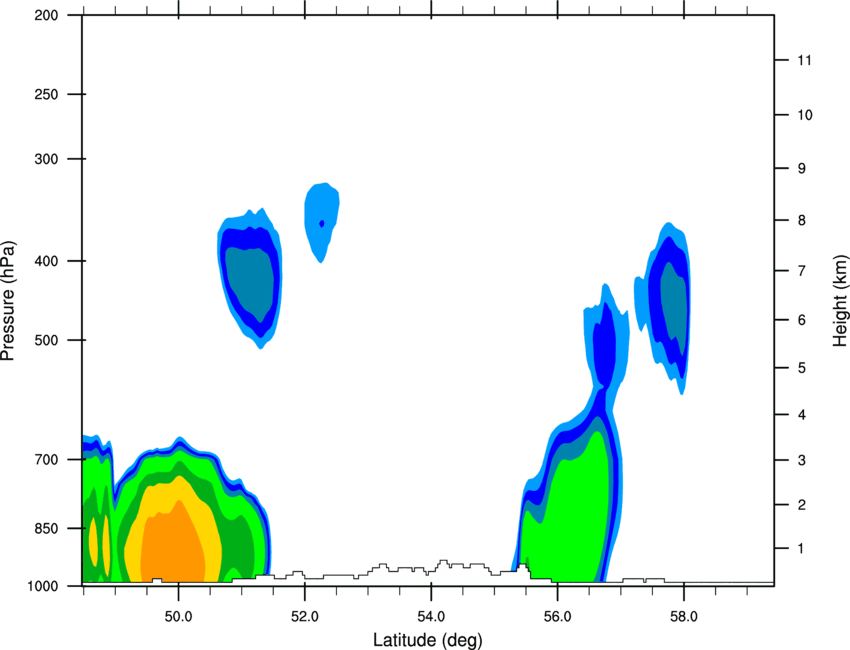
Task: Click the 54.0 latitude tick label
Action: [x=431, y=617]
